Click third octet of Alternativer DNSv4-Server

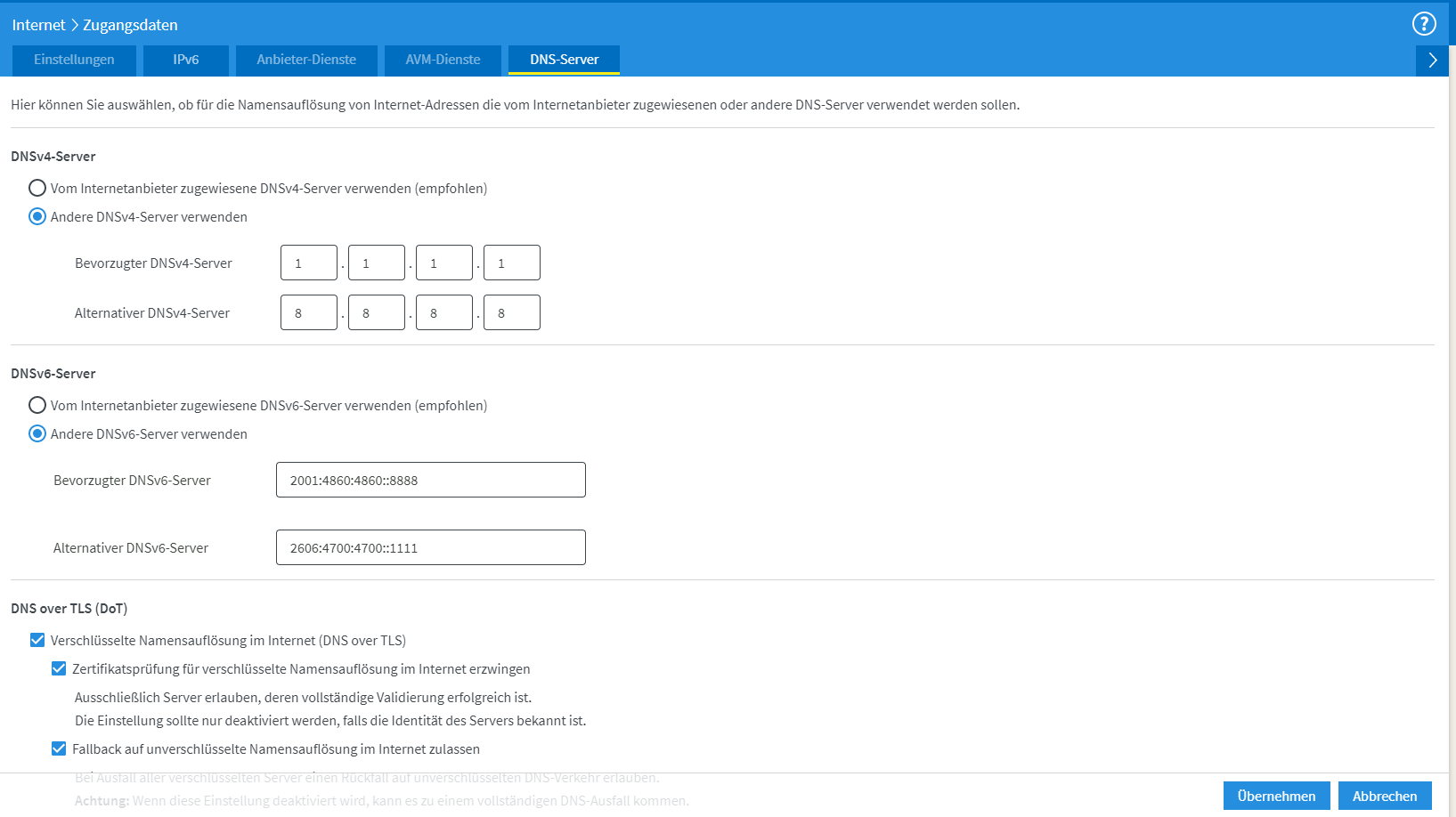(444, 312)
